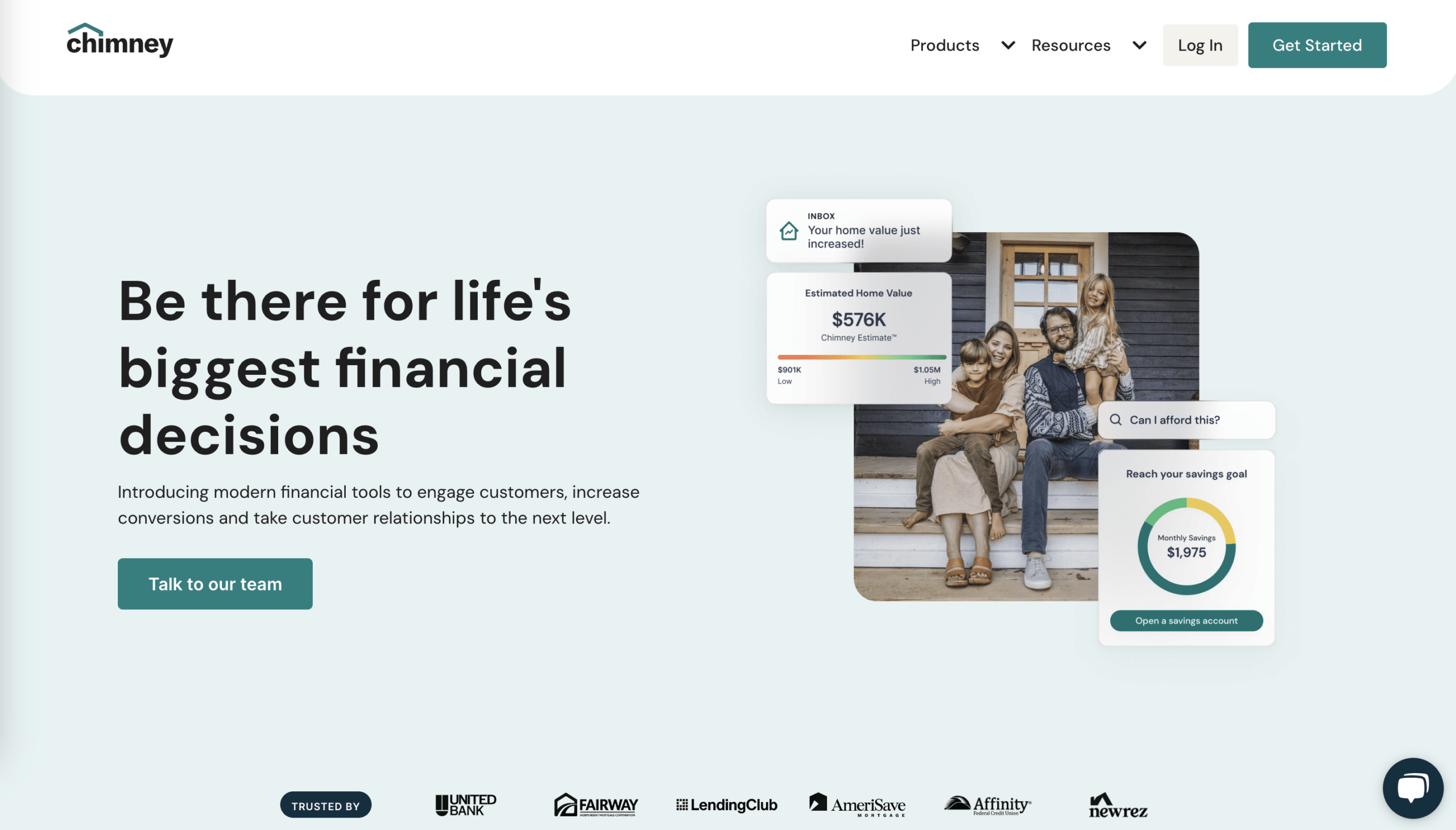Click the Affinity Federal Credit Union logo

987,804
